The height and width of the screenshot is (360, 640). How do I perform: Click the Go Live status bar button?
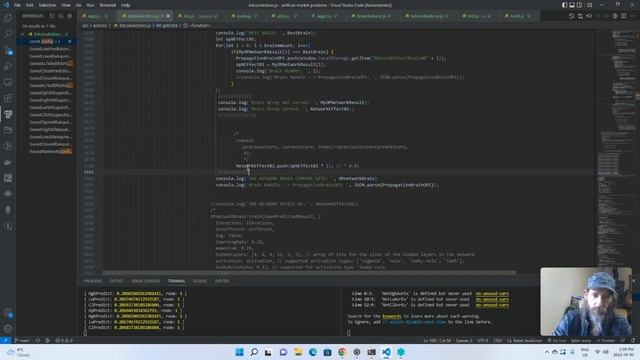[557, 340]
